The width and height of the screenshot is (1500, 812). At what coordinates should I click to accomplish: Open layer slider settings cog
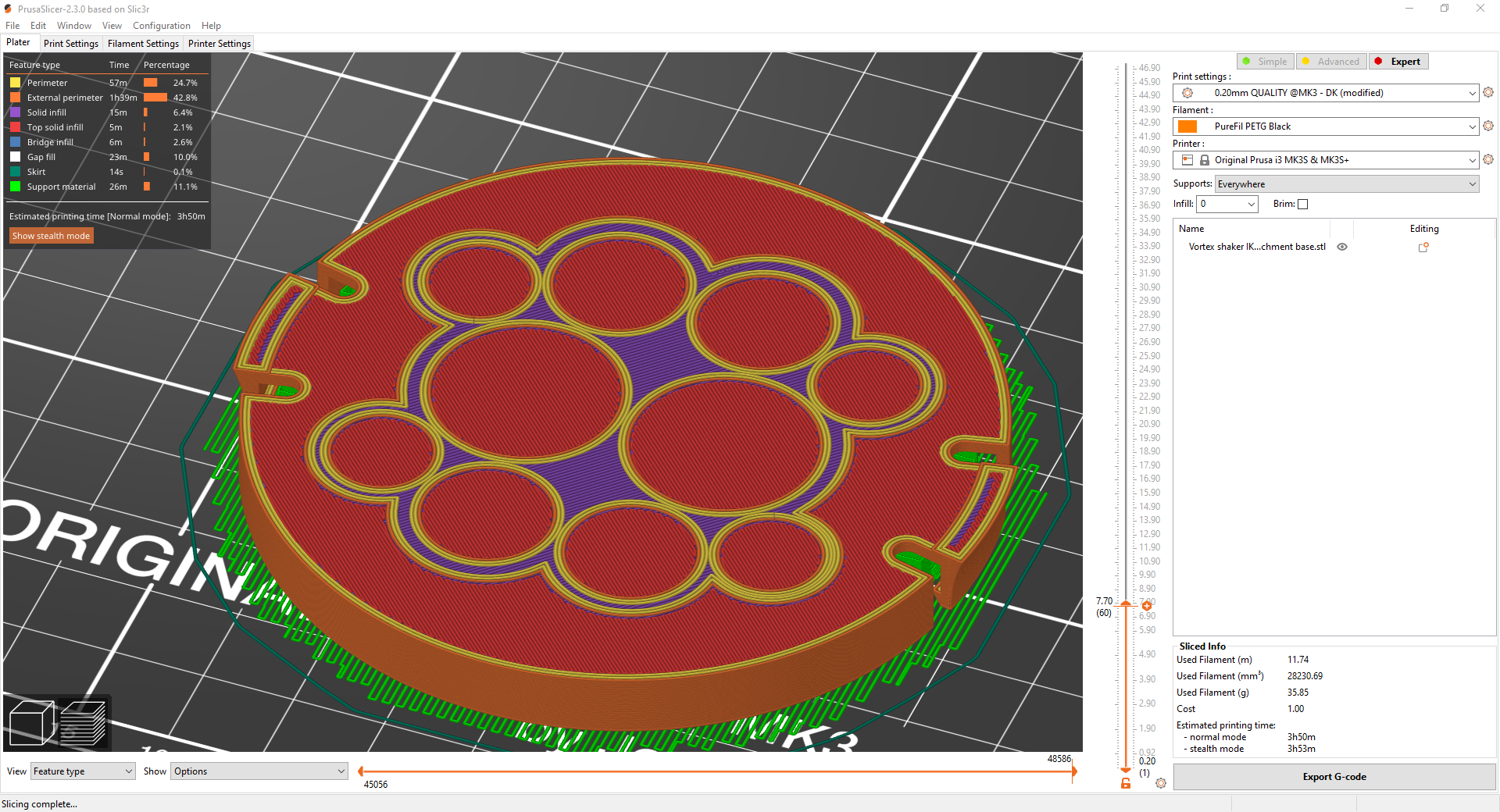point(1161,783)
